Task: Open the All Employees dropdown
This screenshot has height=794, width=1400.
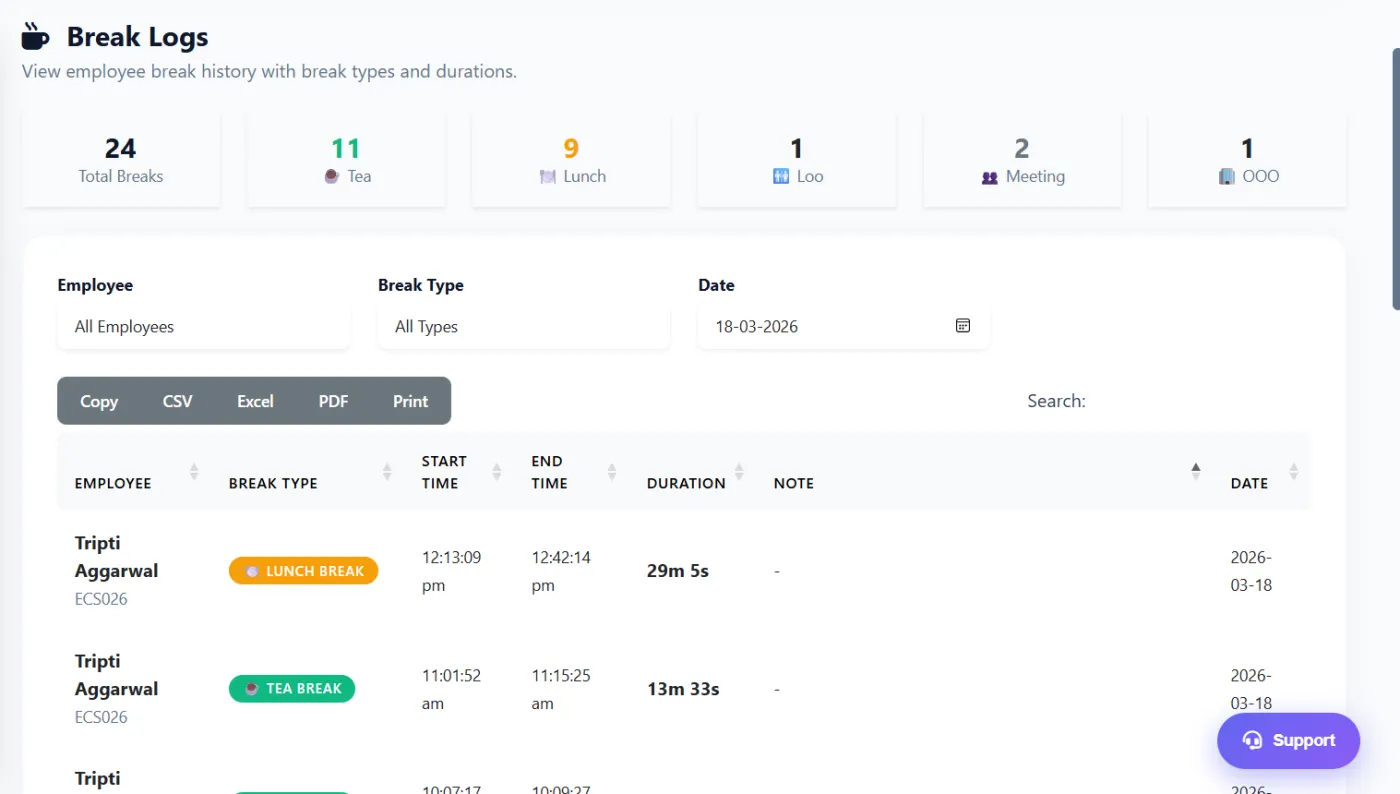Action: click(204, 327)
